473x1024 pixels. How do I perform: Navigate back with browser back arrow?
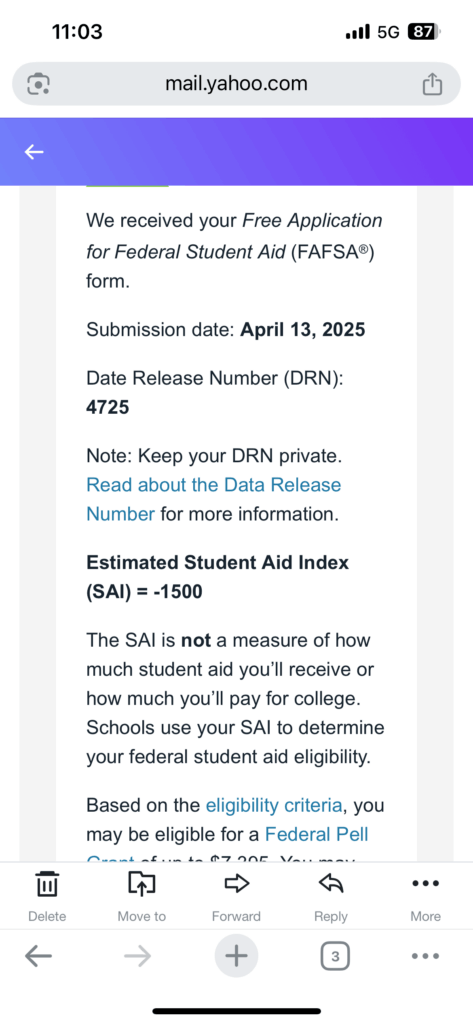39,957
